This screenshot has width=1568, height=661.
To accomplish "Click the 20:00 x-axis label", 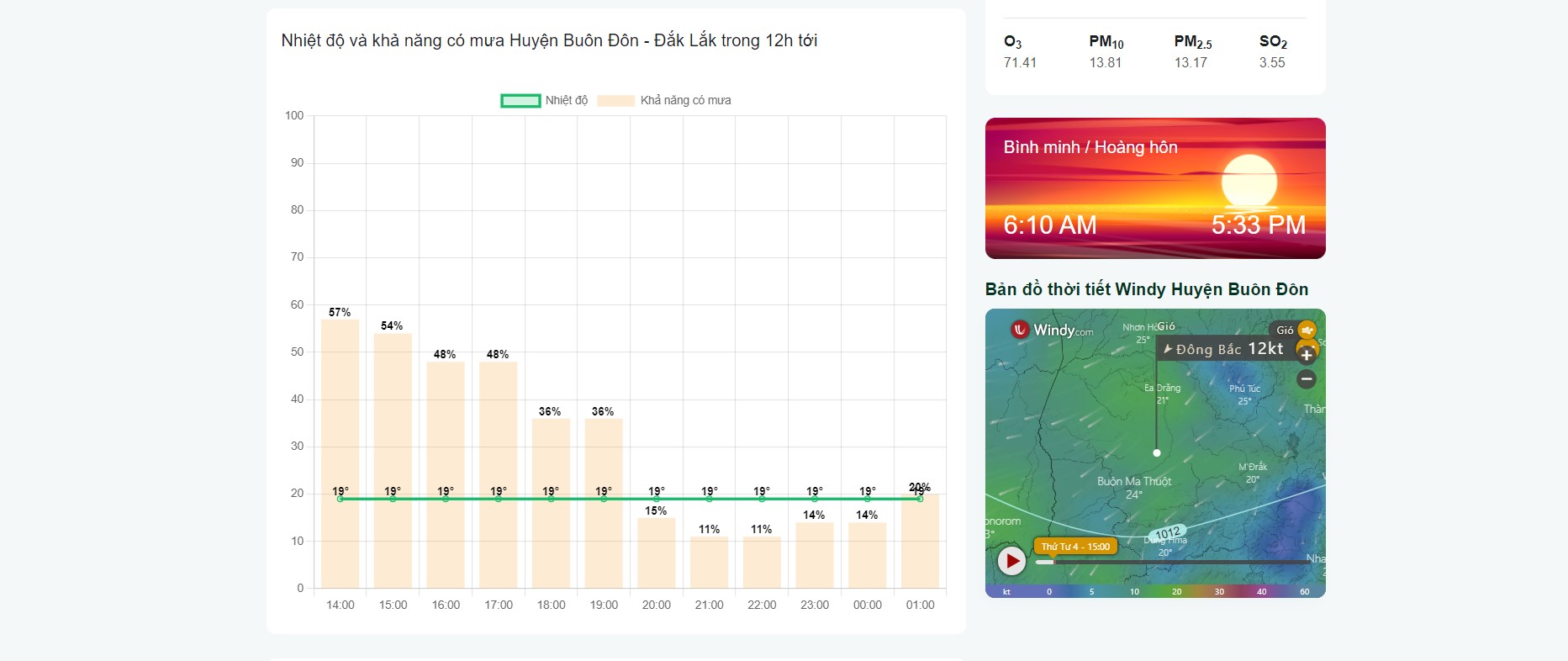I will [x=657, y=605].
